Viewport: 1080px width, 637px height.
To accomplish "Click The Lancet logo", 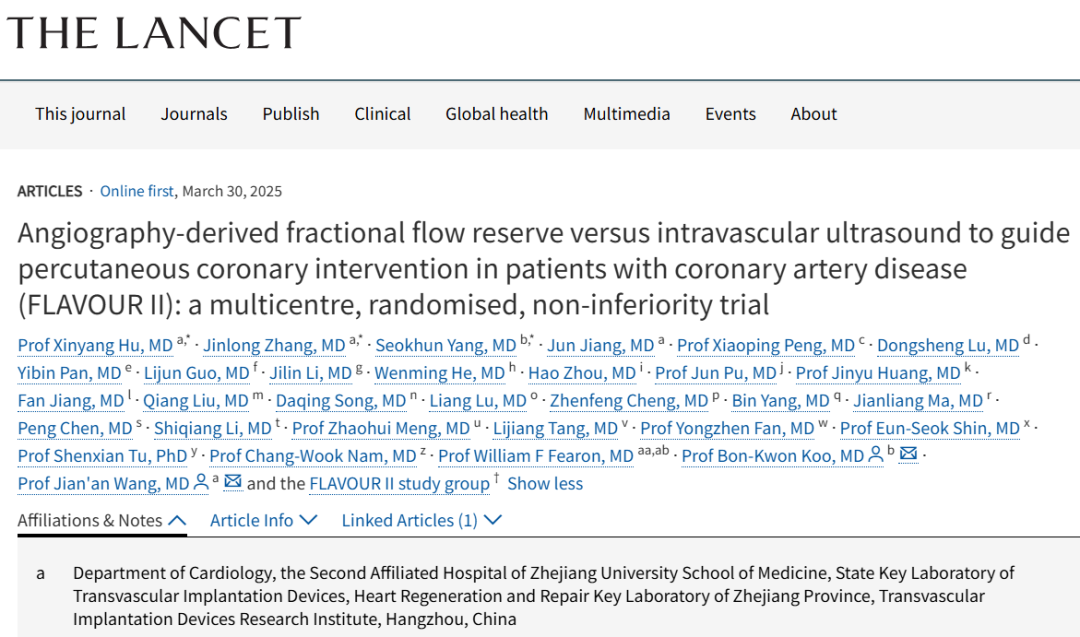I will pyautogui.click(x=154, y=33).
